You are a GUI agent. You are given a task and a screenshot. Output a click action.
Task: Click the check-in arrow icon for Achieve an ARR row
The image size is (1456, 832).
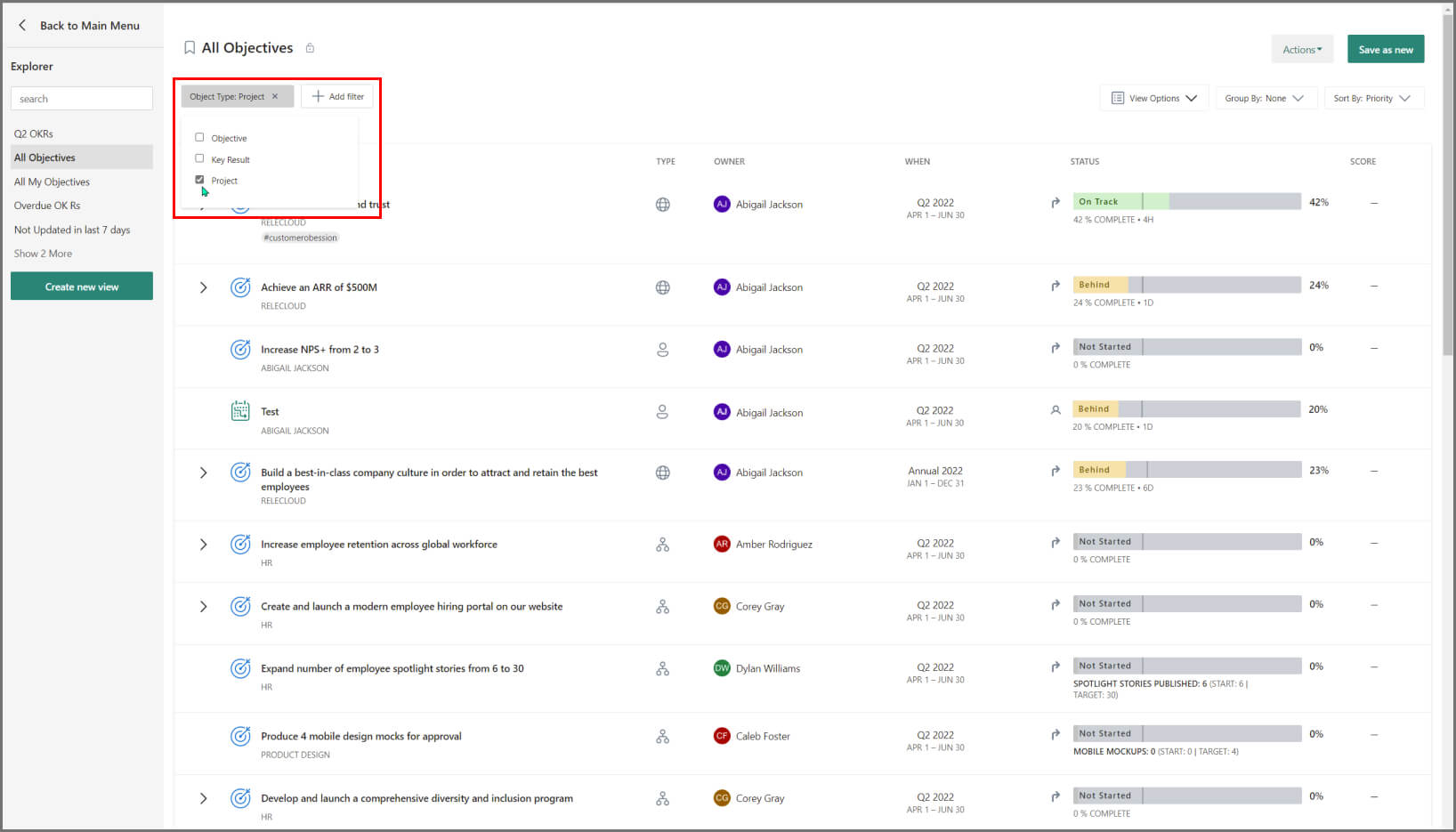click(1056, 286)
